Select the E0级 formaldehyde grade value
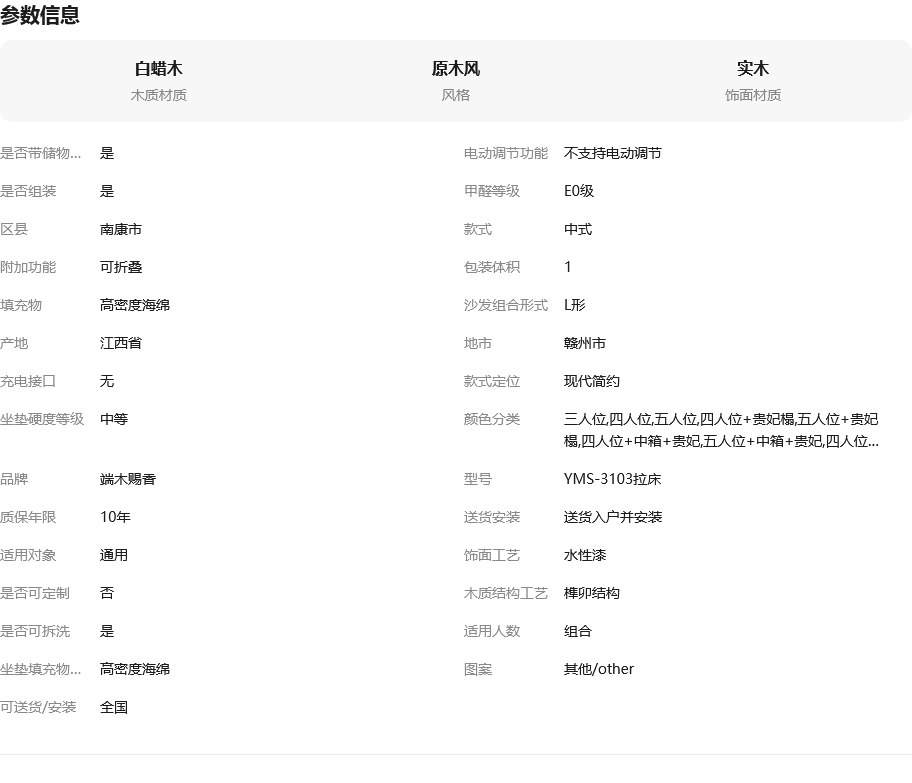Screen dimensions: 912x783 579,191
